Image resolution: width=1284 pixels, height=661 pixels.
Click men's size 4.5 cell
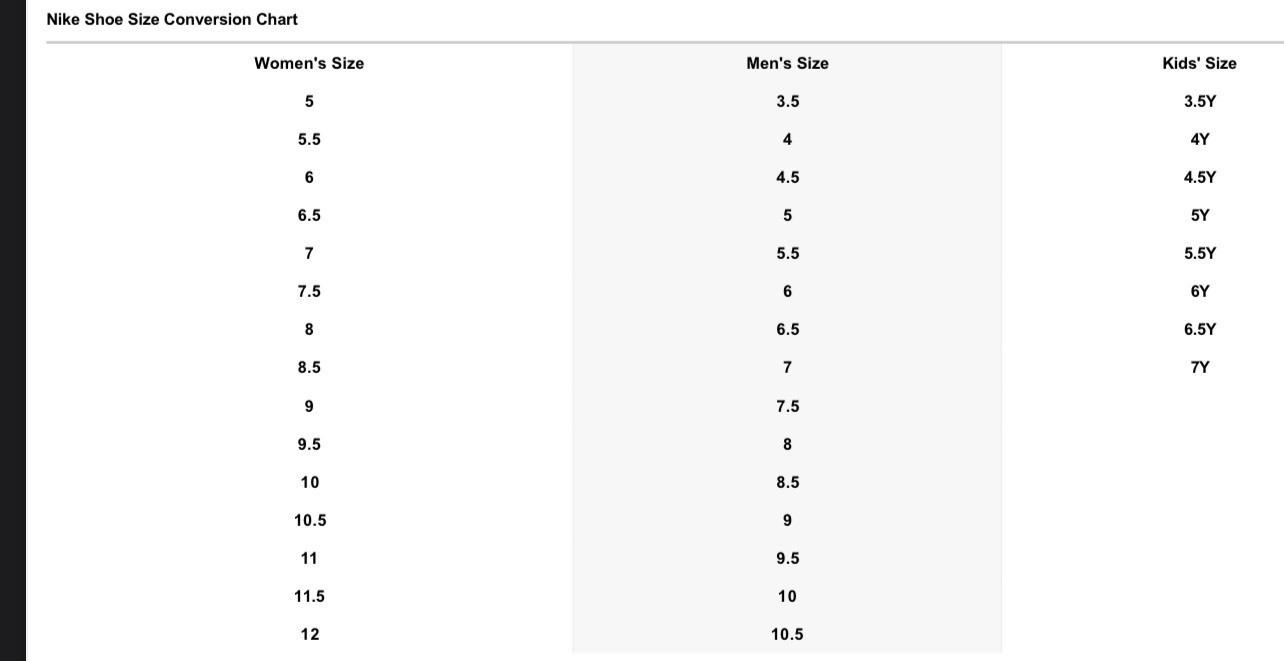(787, 177)
